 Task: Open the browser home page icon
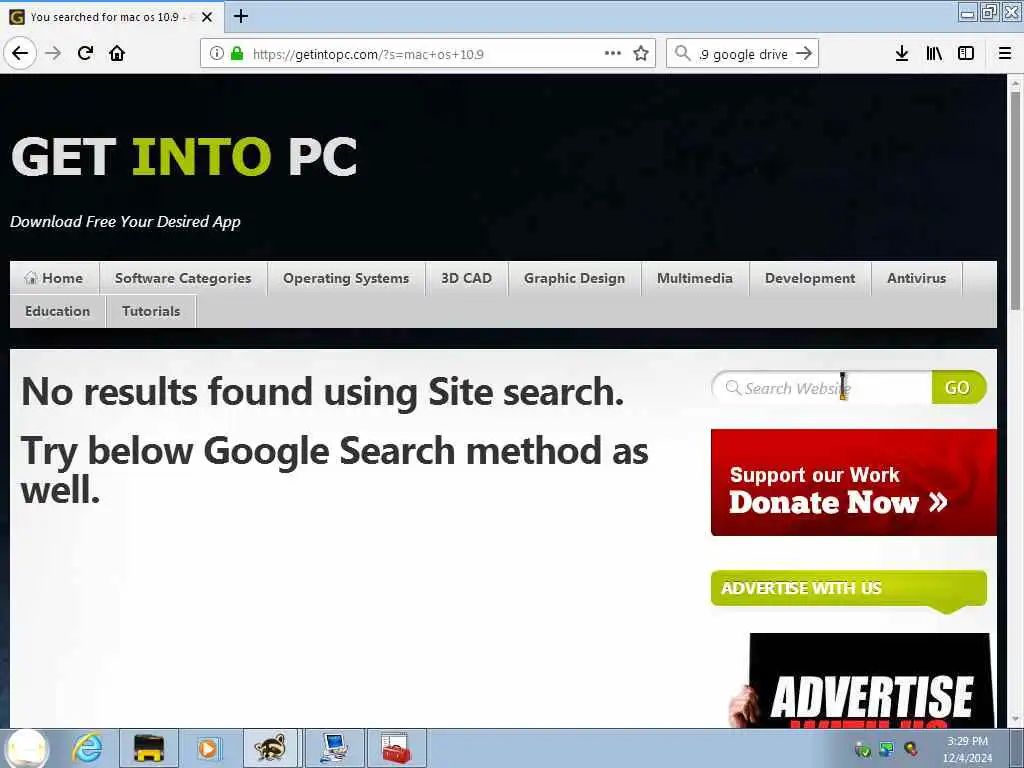pos(117,53)
